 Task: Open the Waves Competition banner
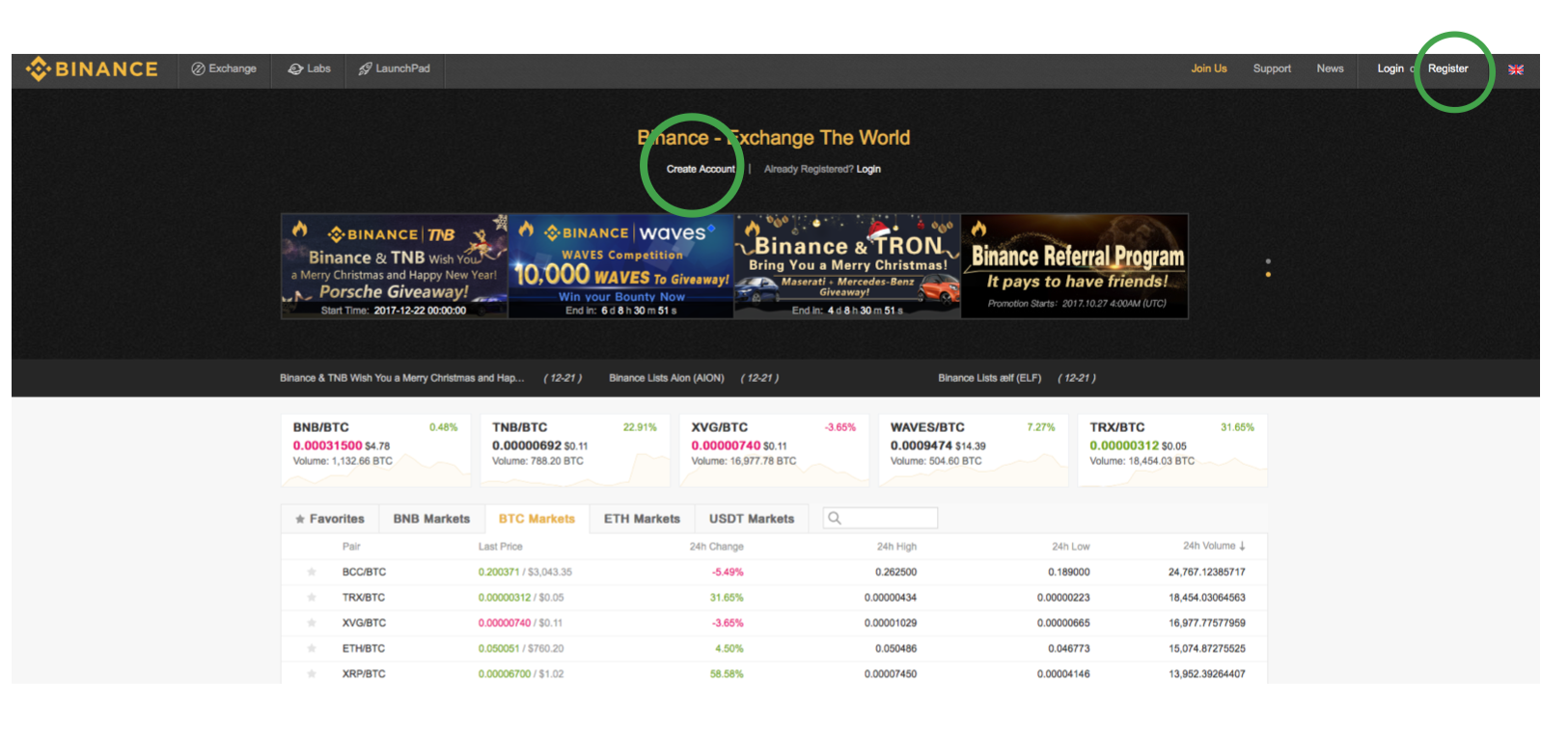coord(620,266)
